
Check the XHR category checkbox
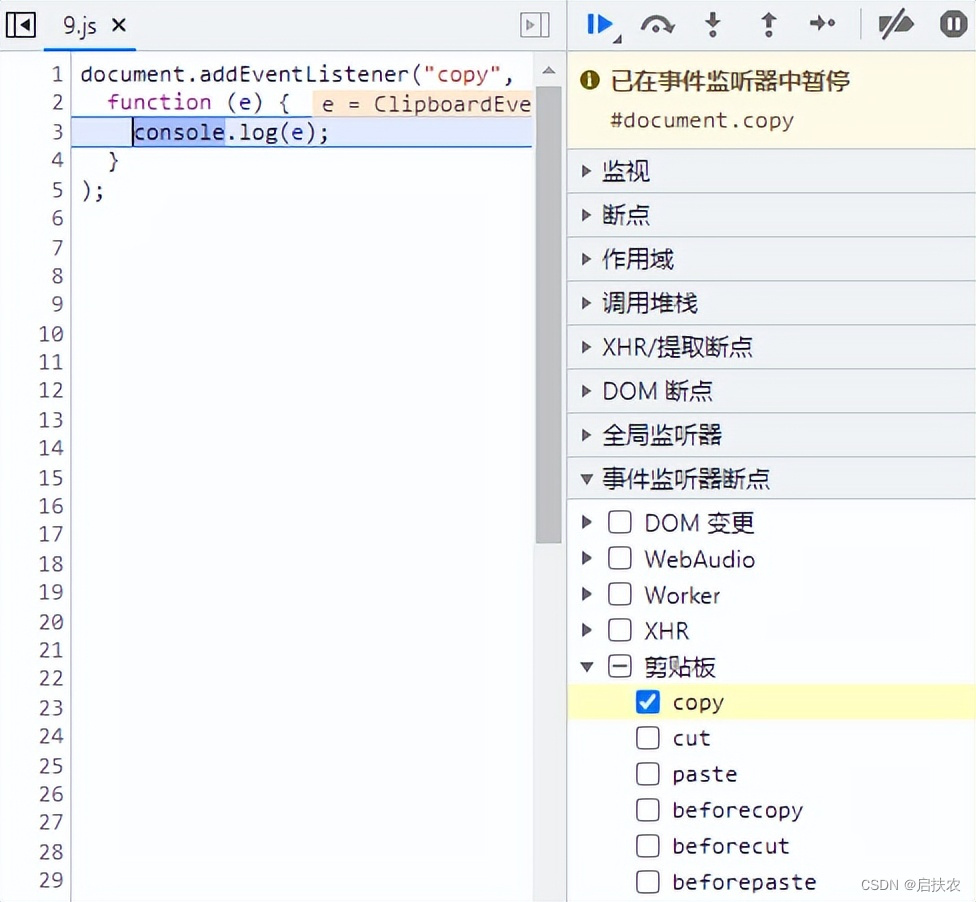tap(620, 630)
